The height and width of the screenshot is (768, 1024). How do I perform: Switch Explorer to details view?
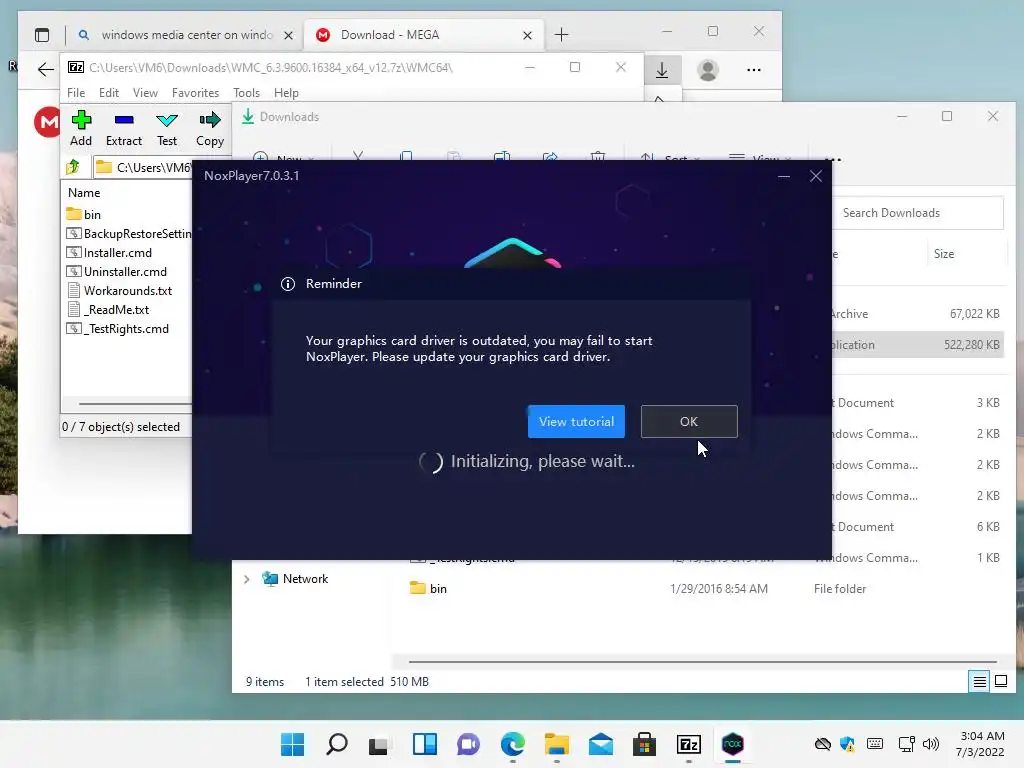(980, 682)
